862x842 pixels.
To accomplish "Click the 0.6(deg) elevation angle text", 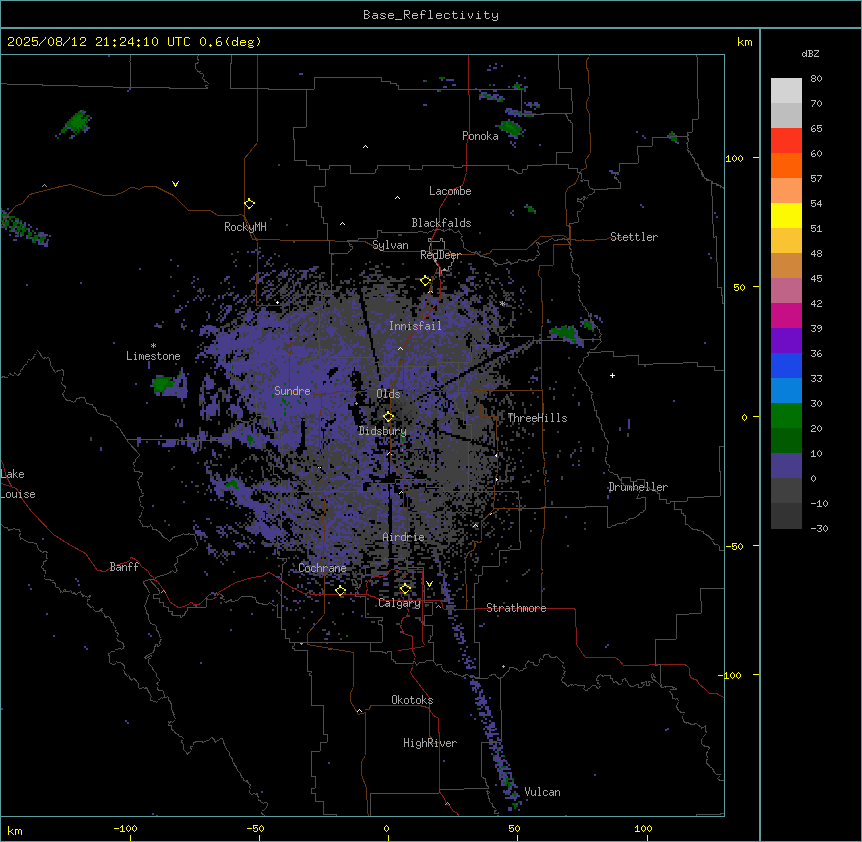I will point(230,42).
